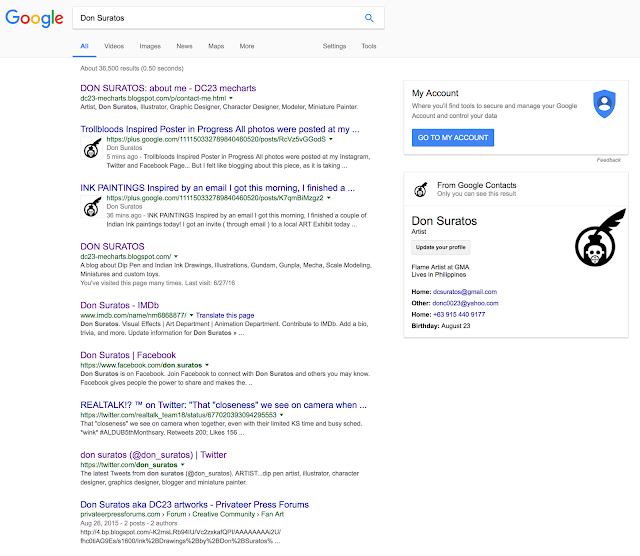640x556 pixels.
Task: Open the Trollbloods Inspired Poster in Progress result
Action: (220, 129)
